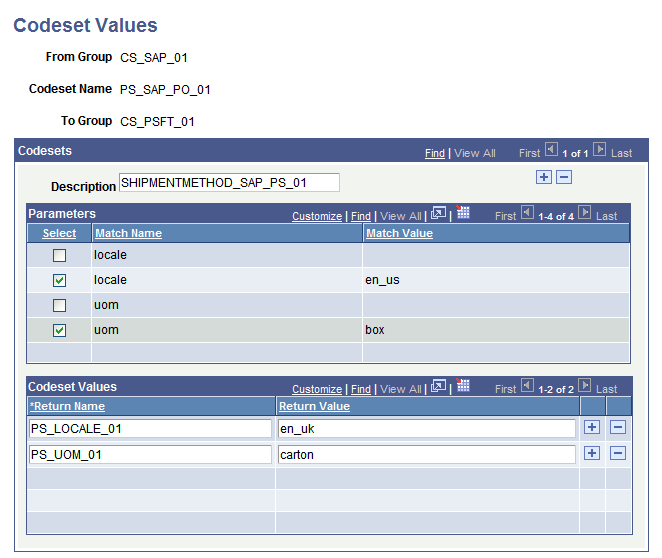The image size is (662, 558).
Task: Click View All text in Parameters grid
Action: pos(401,216)
